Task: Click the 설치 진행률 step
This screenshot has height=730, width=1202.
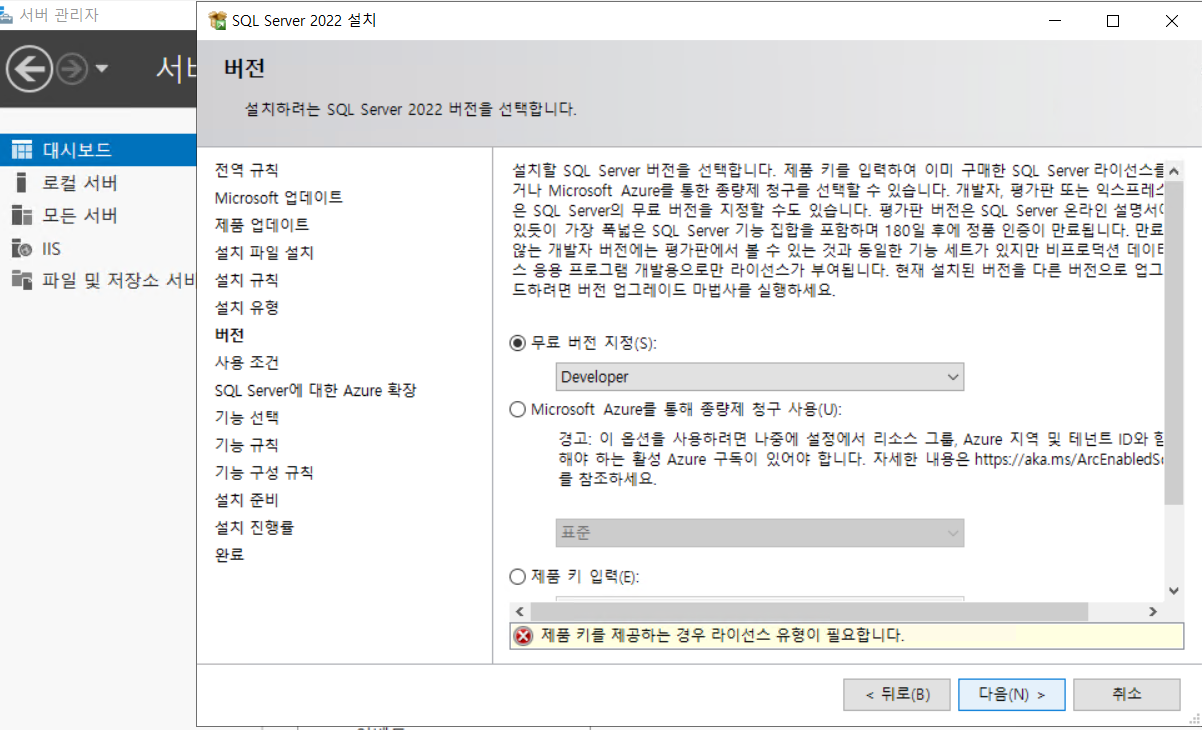Action: click(x=254, y=527)
